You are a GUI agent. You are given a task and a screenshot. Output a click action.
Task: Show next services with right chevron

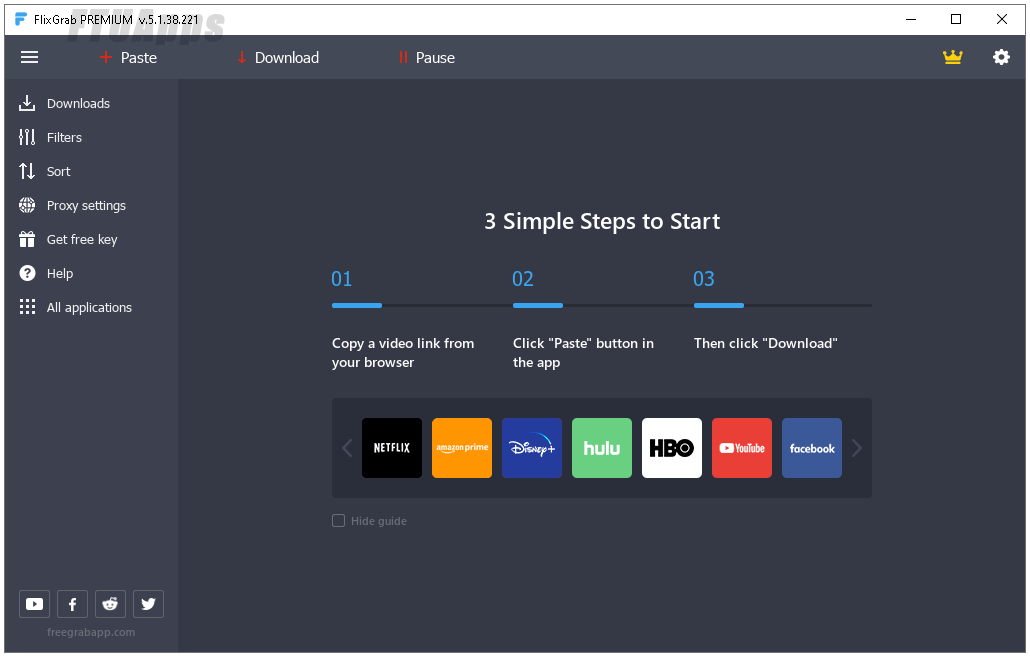point(857,448)
